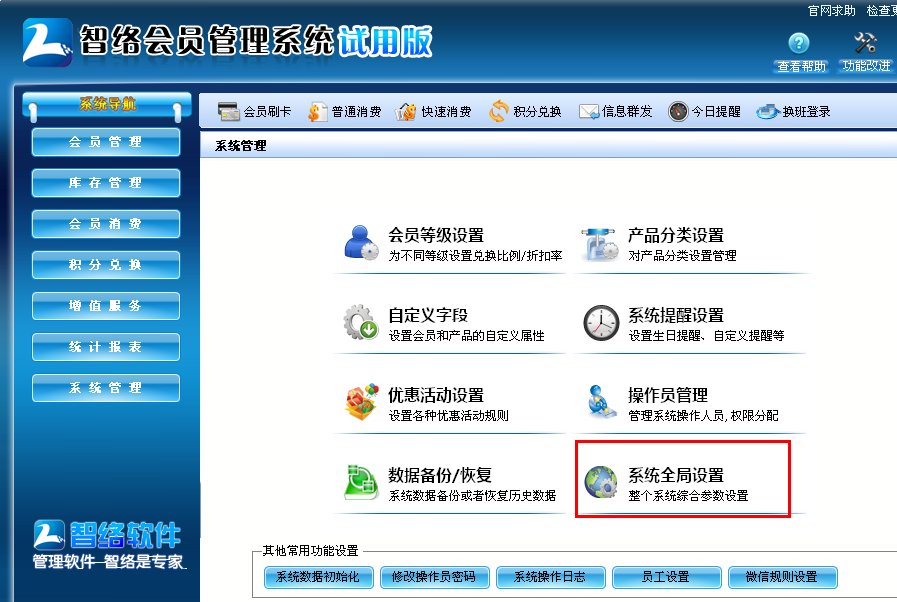Click the 快速消费 icon in the toolbar

[x=406, y=111]
